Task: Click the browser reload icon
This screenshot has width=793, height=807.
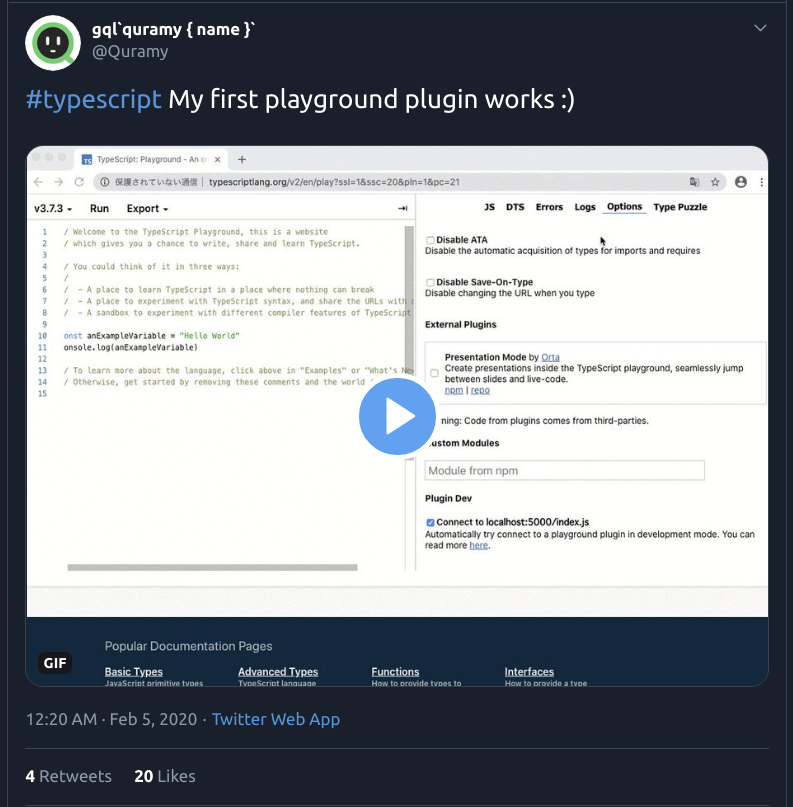Action: click(x=79, y=182)
